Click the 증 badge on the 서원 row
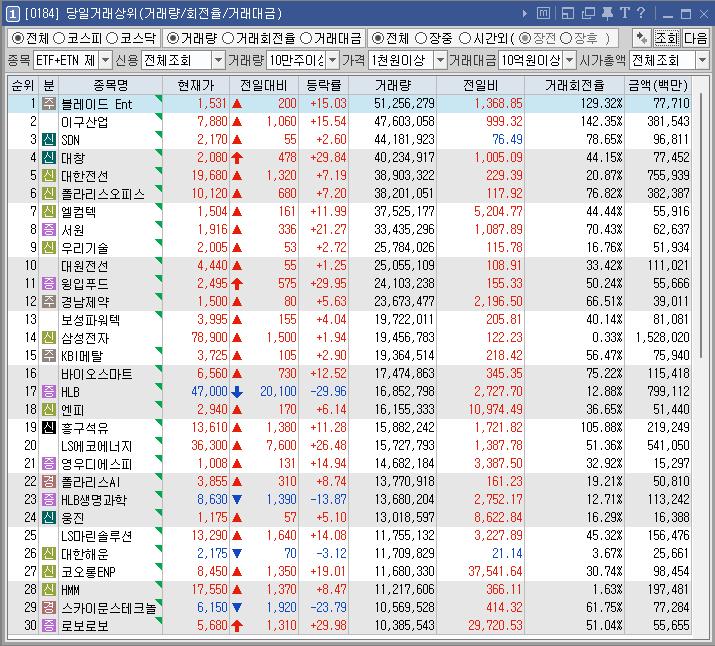Viewport: 715px width, 646px height. [49, 229]
